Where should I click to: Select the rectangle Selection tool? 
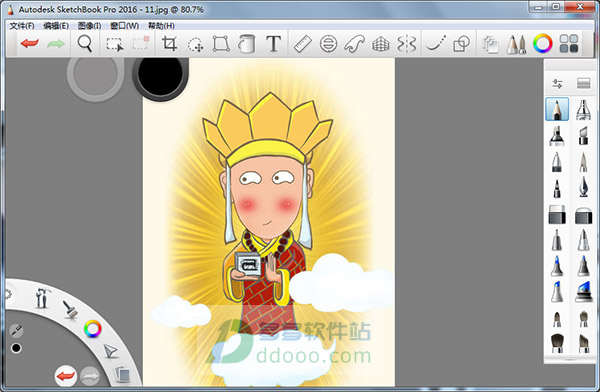(x=115, y=44)
